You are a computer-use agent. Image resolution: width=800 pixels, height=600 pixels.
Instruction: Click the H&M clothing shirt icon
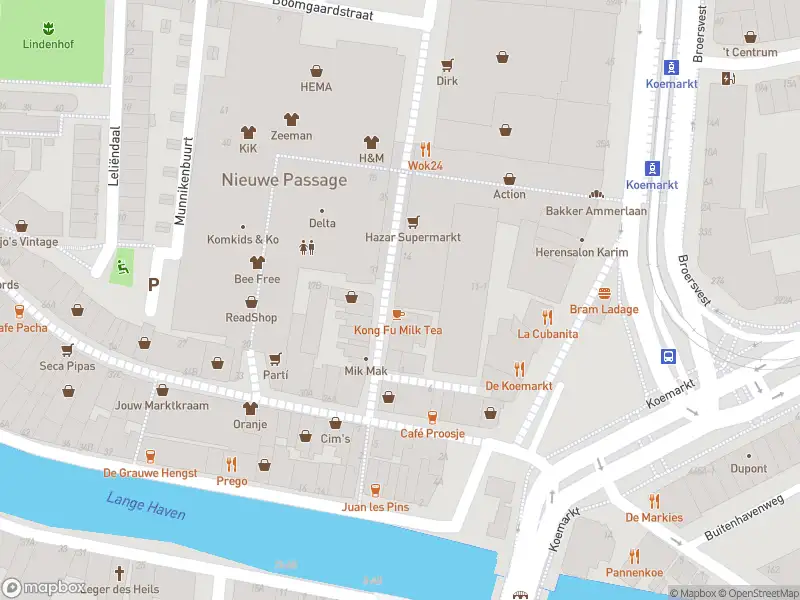tap(371, 142)
